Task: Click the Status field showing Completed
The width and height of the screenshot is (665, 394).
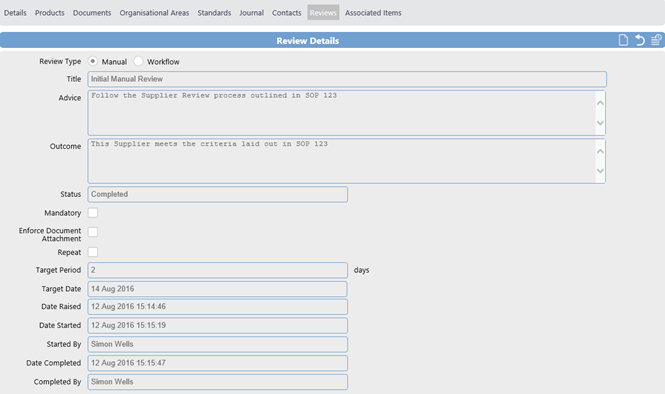Action: click(x=218, y=194)
